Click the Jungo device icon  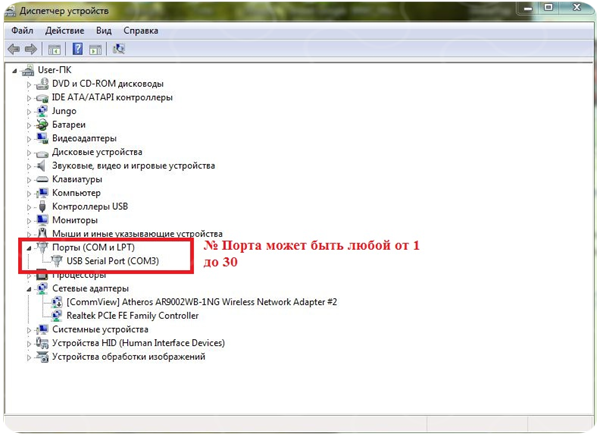(42, 111)
